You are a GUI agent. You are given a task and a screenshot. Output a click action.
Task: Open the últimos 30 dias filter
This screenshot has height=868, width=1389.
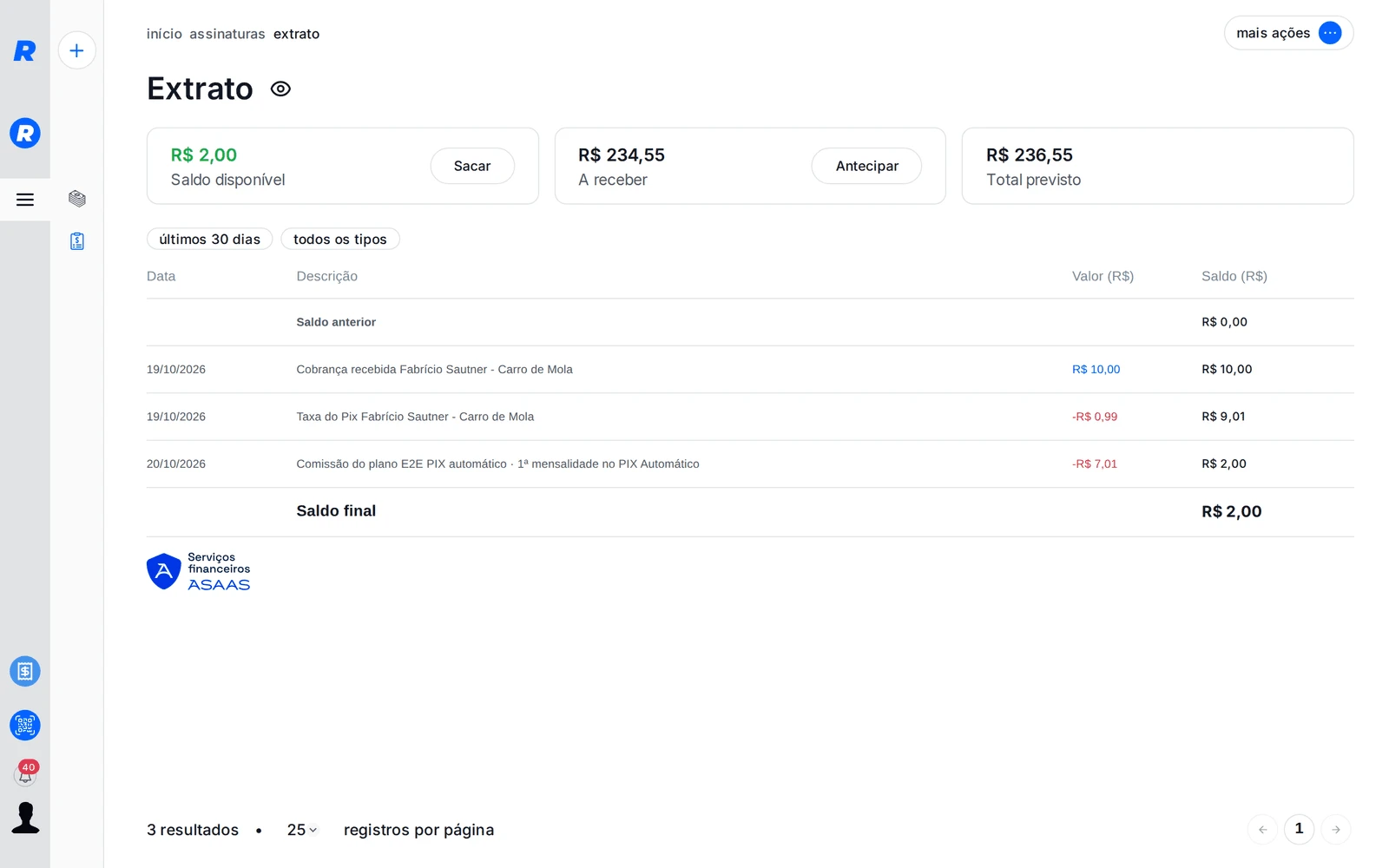pyautogui.click(x=209, y=239)
